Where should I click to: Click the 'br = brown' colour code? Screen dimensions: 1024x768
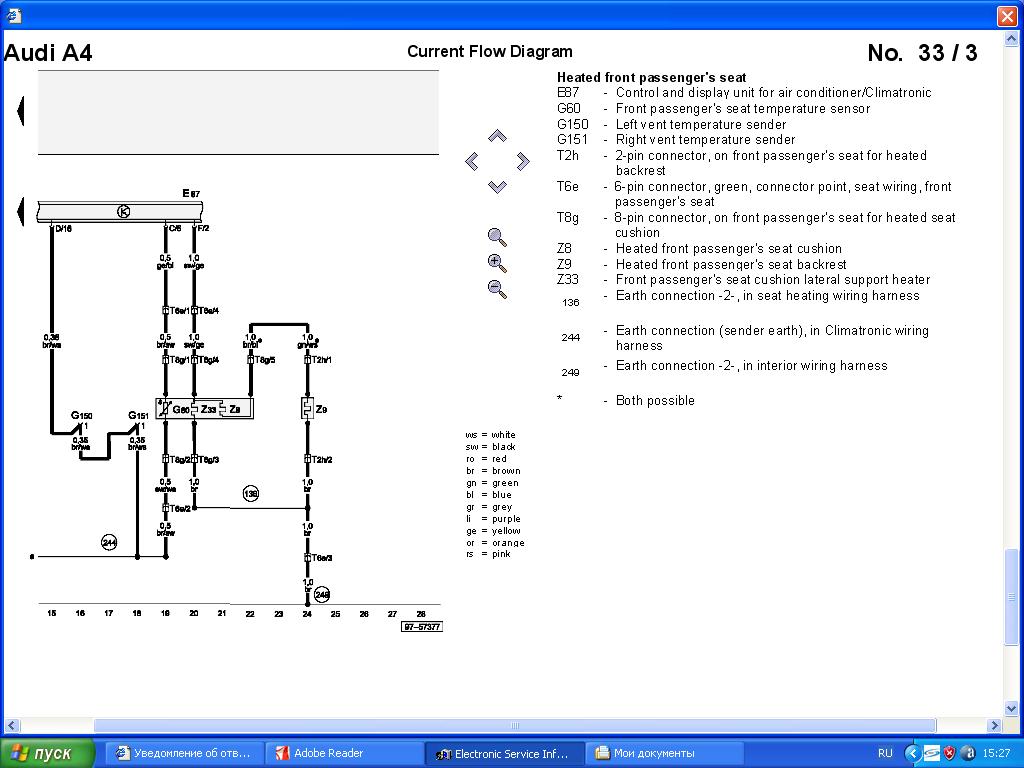tap(493, 471)
